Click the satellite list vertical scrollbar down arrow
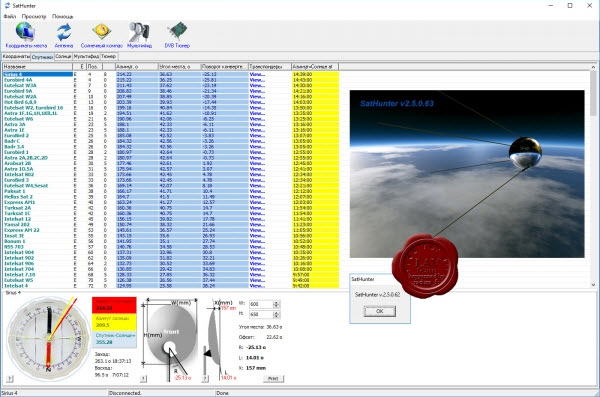 (593, 285)
